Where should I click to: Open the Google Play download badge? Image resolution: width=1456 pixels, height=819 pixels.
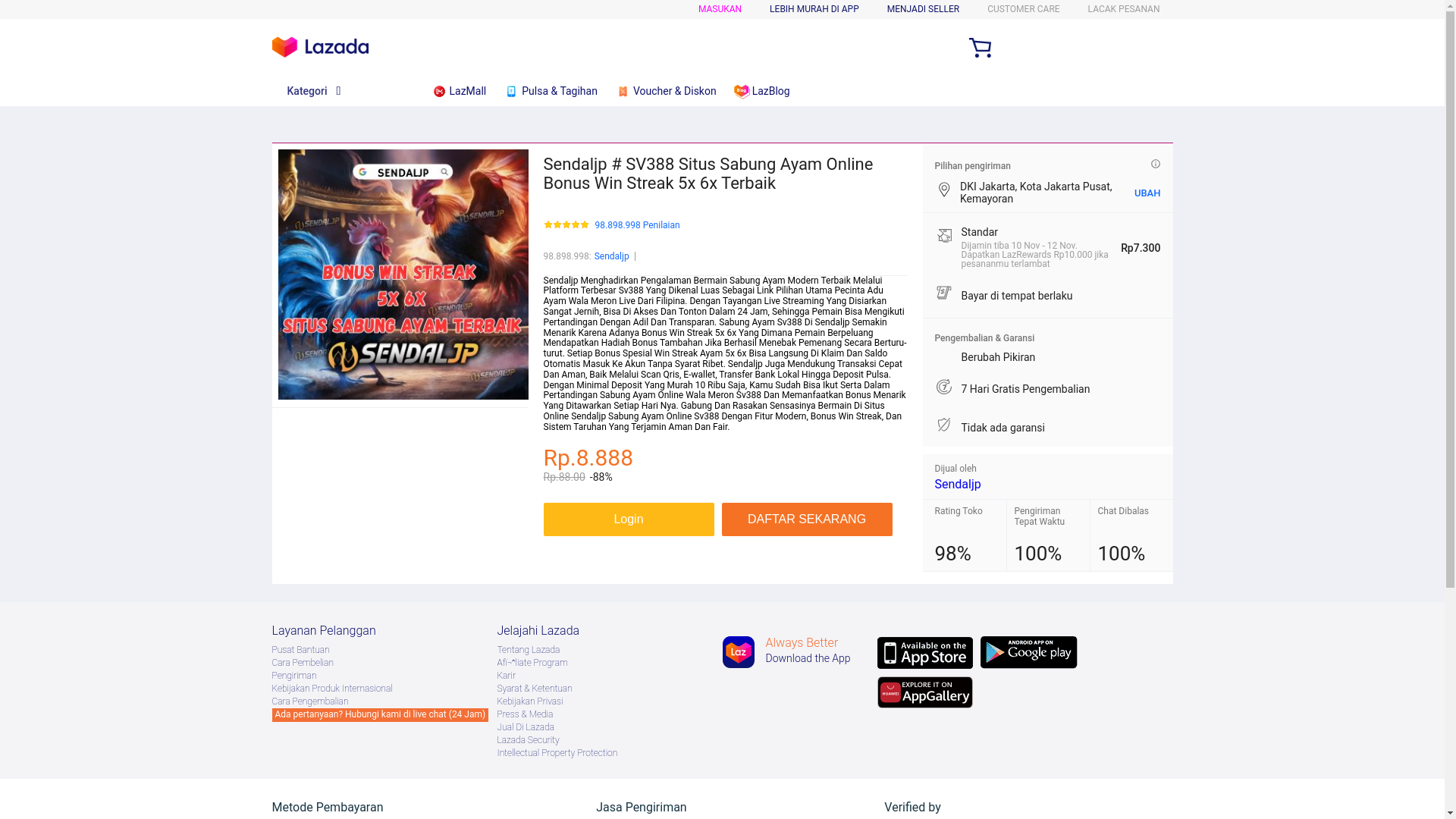(x=1028, y=652)
